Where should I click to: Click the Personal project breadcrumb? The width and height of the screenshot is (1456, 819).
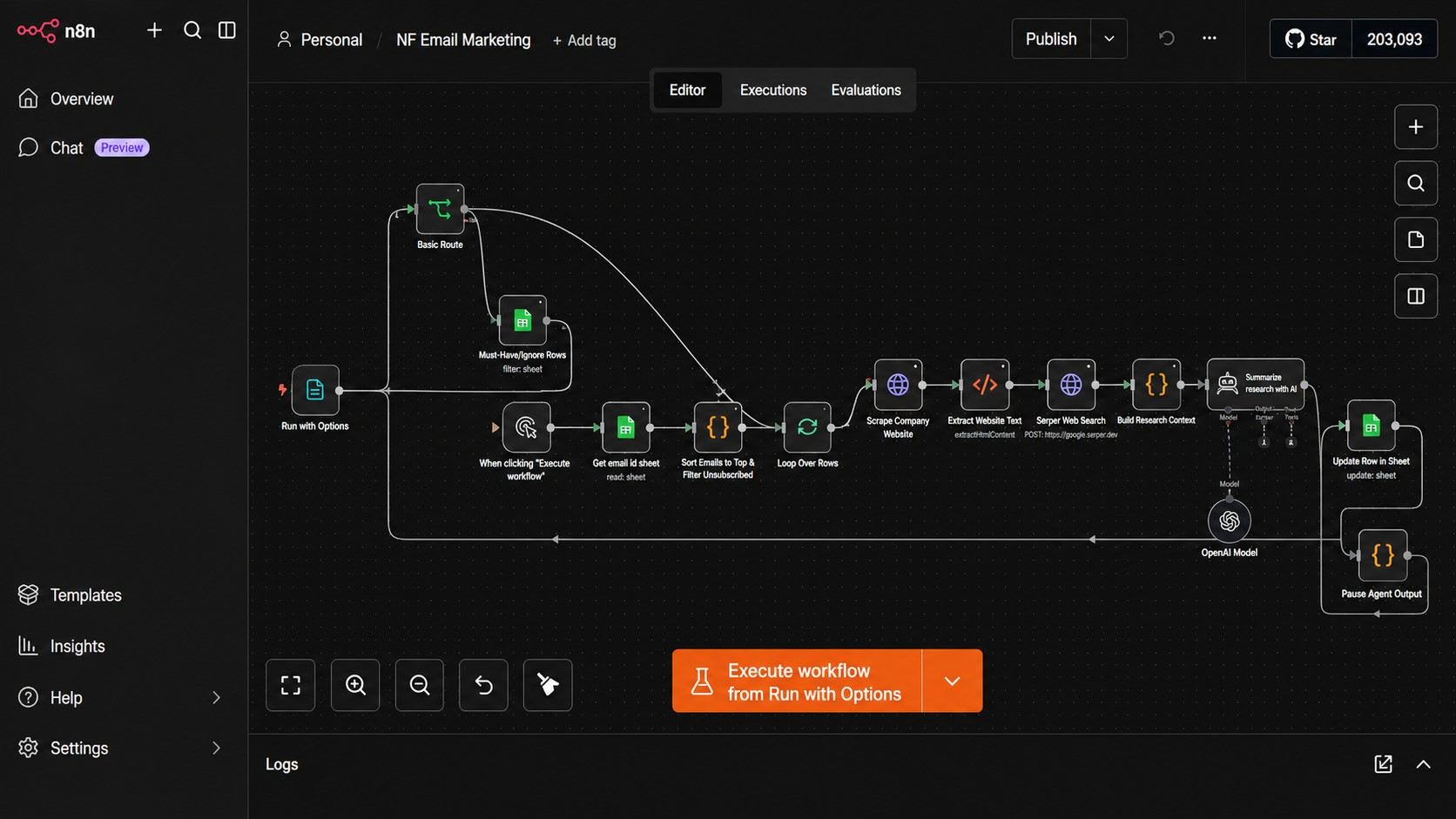[x=320, y=40]
